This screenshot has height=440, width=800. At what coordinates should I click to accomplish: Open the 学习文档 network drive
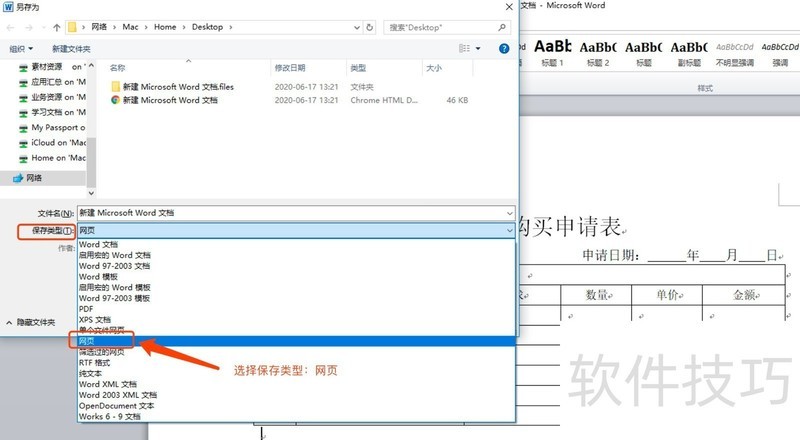[52, 112]
